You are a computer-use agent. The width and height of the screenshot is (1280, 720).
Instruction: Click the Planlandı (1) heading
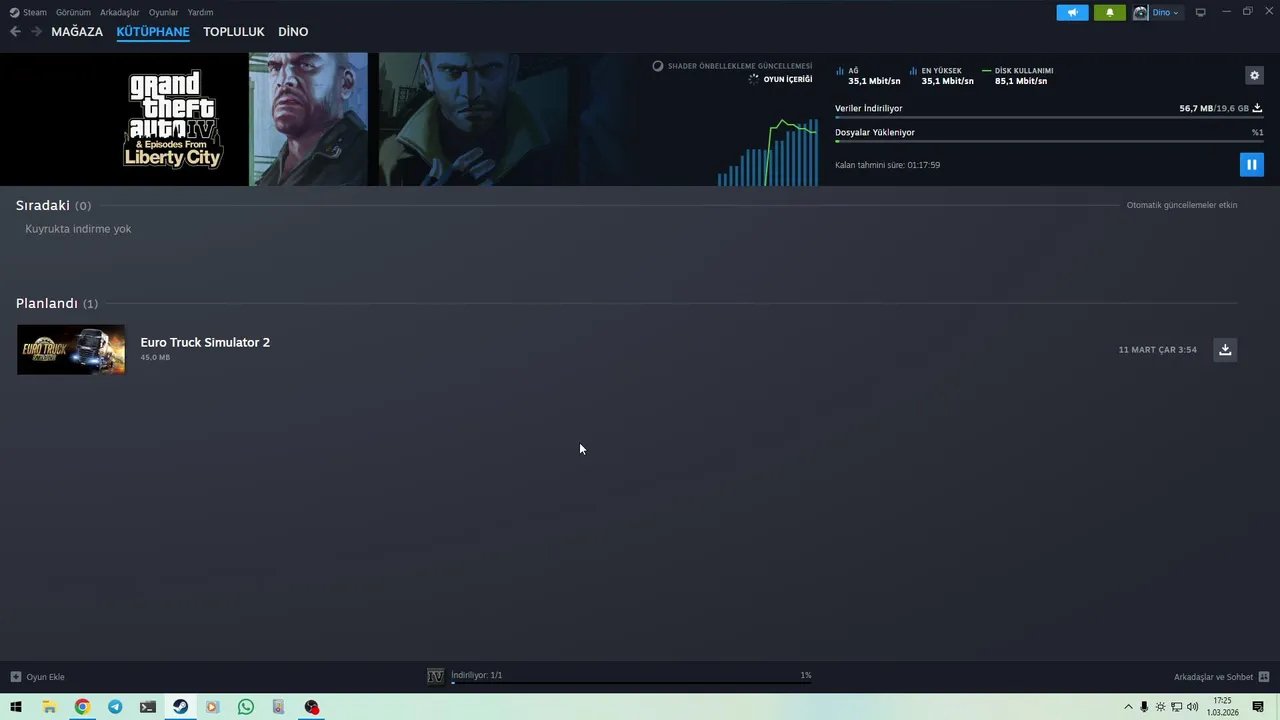pyautogui.click(x=57, y=303)
